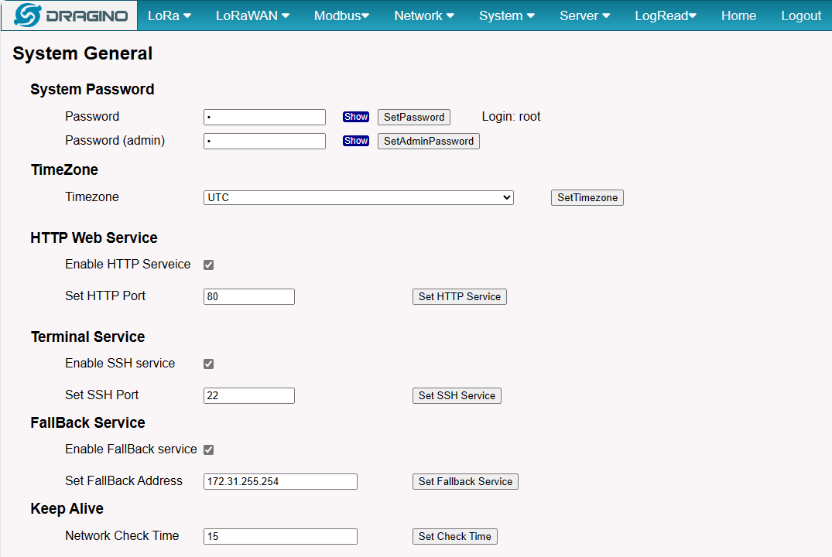Click the SetPassword button
The height and width of the screenshot is (557, 832).
tap(414, 117)
